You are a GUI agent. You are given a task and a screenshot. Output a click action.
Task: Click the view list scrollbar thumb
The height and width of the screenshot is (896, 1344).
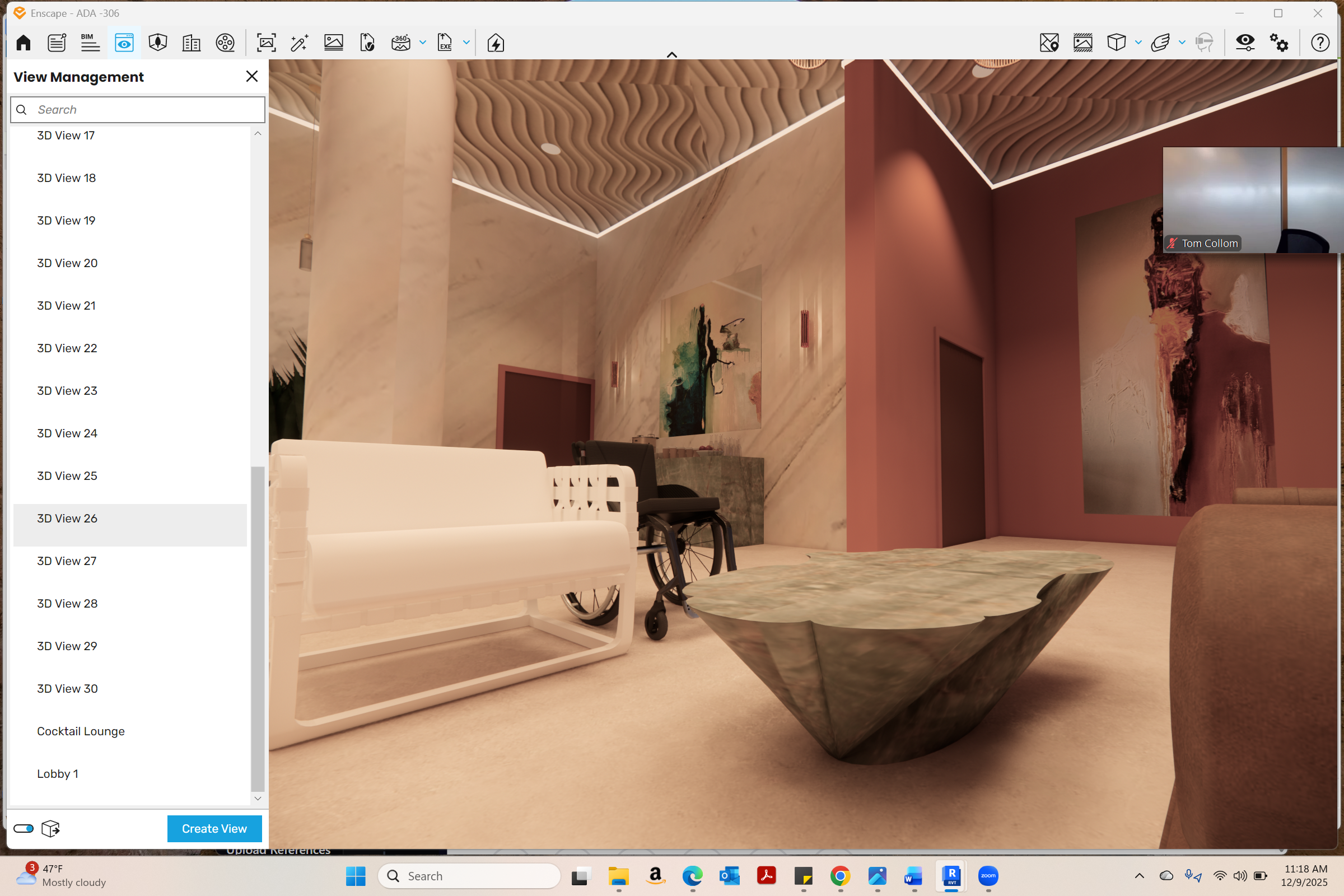(x=258, y=628)
